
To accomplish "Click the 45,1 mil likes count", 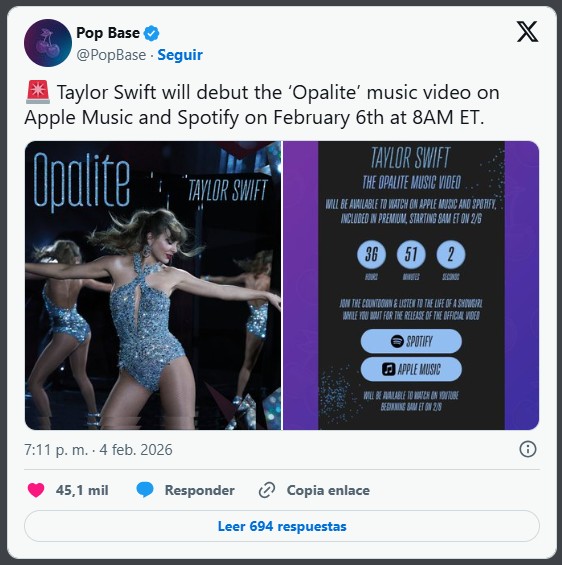I will coord(82,490).
